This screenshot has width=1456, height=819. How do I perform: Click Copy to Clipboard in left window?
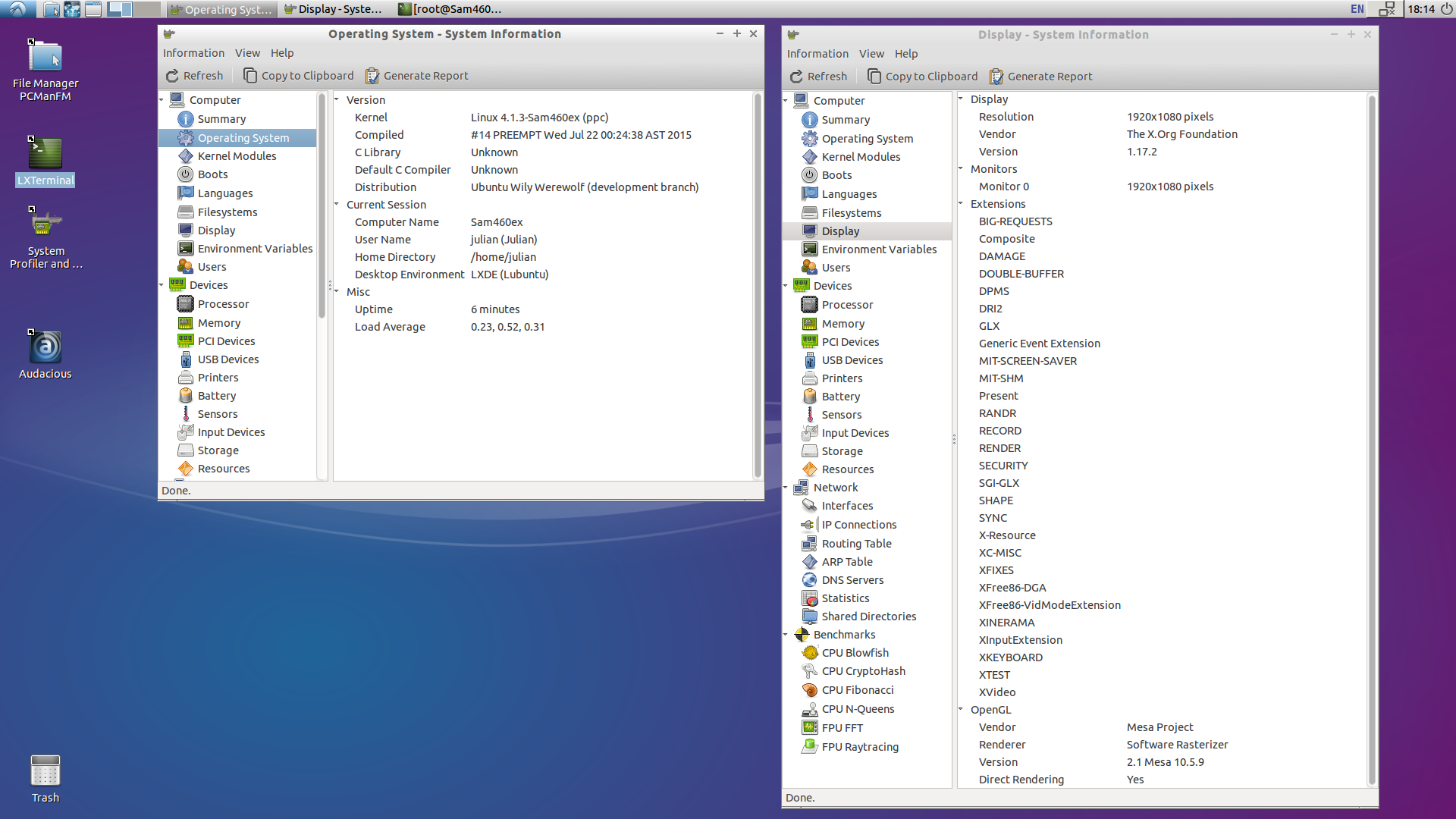click(298, 76)
